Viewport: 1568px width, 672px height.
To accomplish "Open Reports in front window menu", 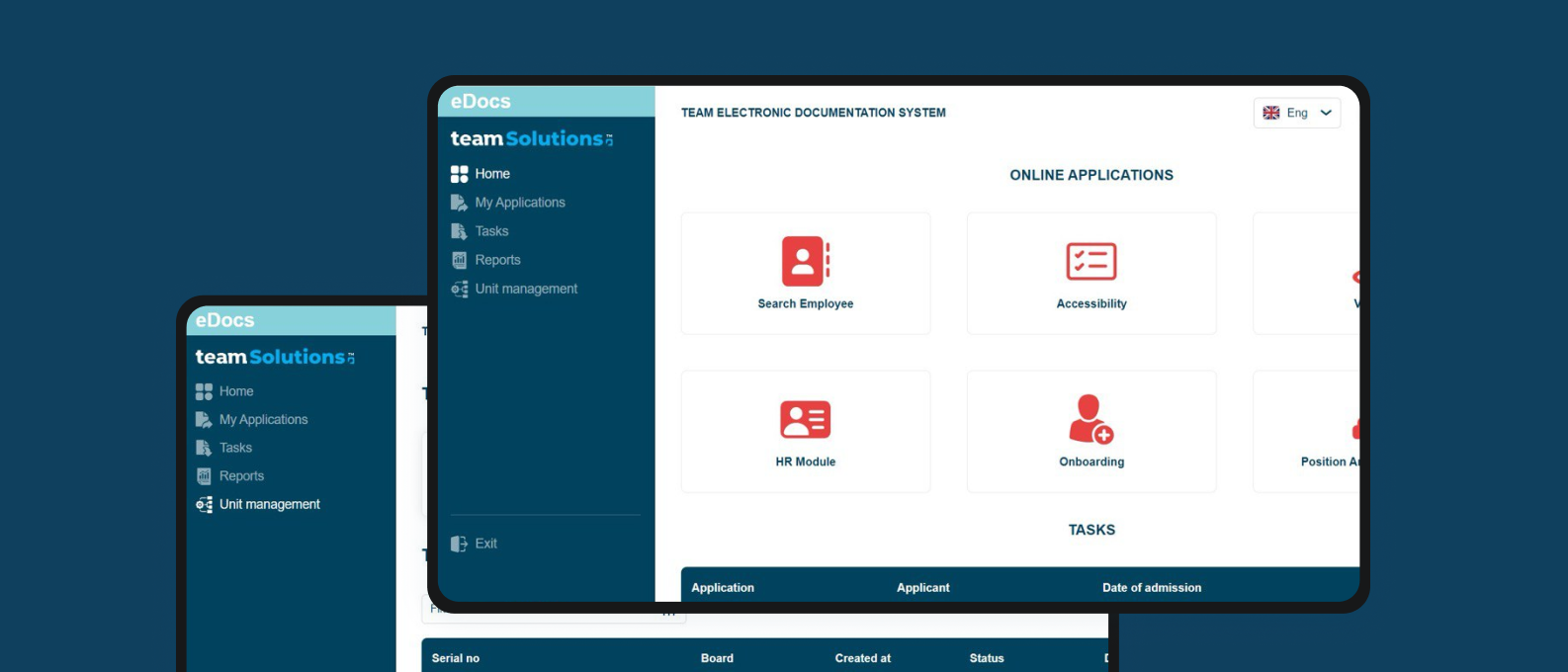I will tap(497, 260).
